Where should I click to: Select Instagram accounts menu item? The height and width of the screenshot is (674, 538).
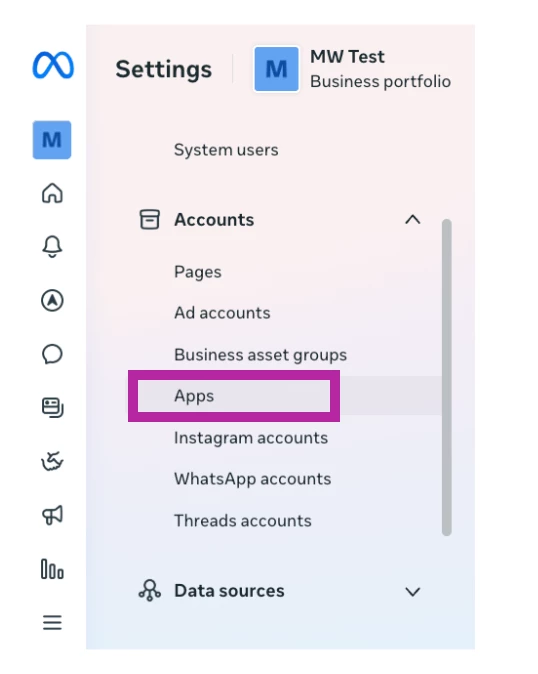[251, 438]
